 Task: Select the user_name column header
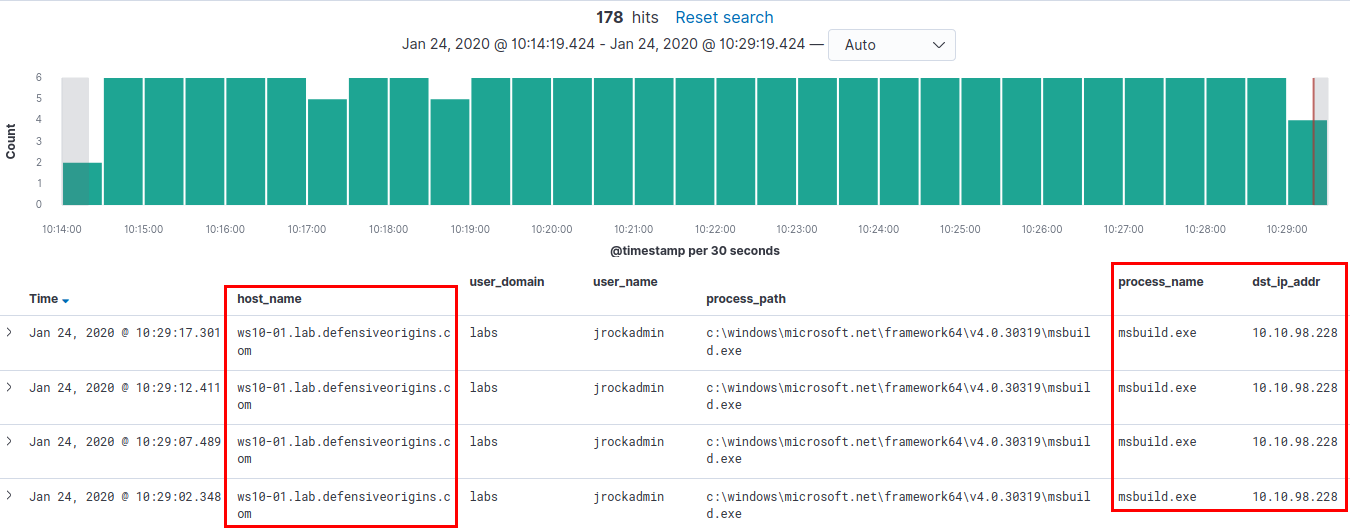click(625, 281)
